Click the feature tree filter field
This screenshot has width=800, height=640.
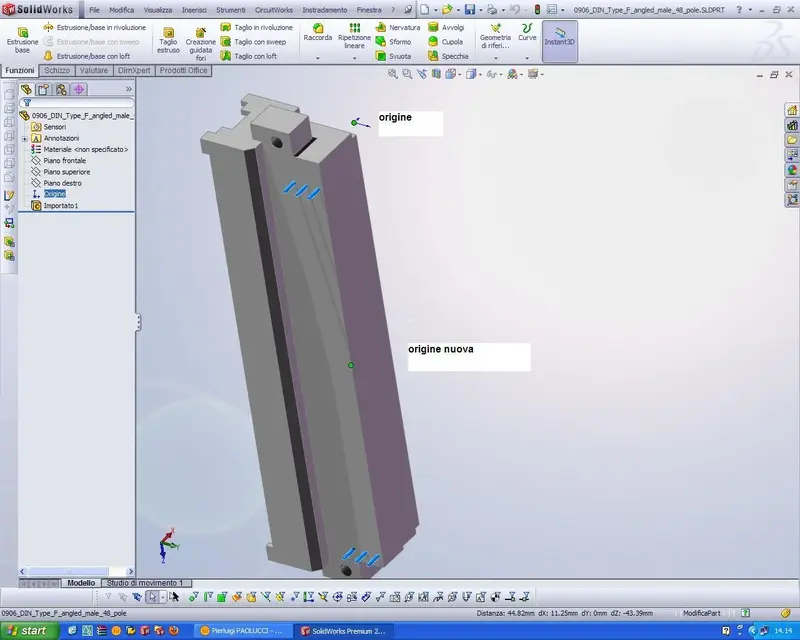[77, 103]
